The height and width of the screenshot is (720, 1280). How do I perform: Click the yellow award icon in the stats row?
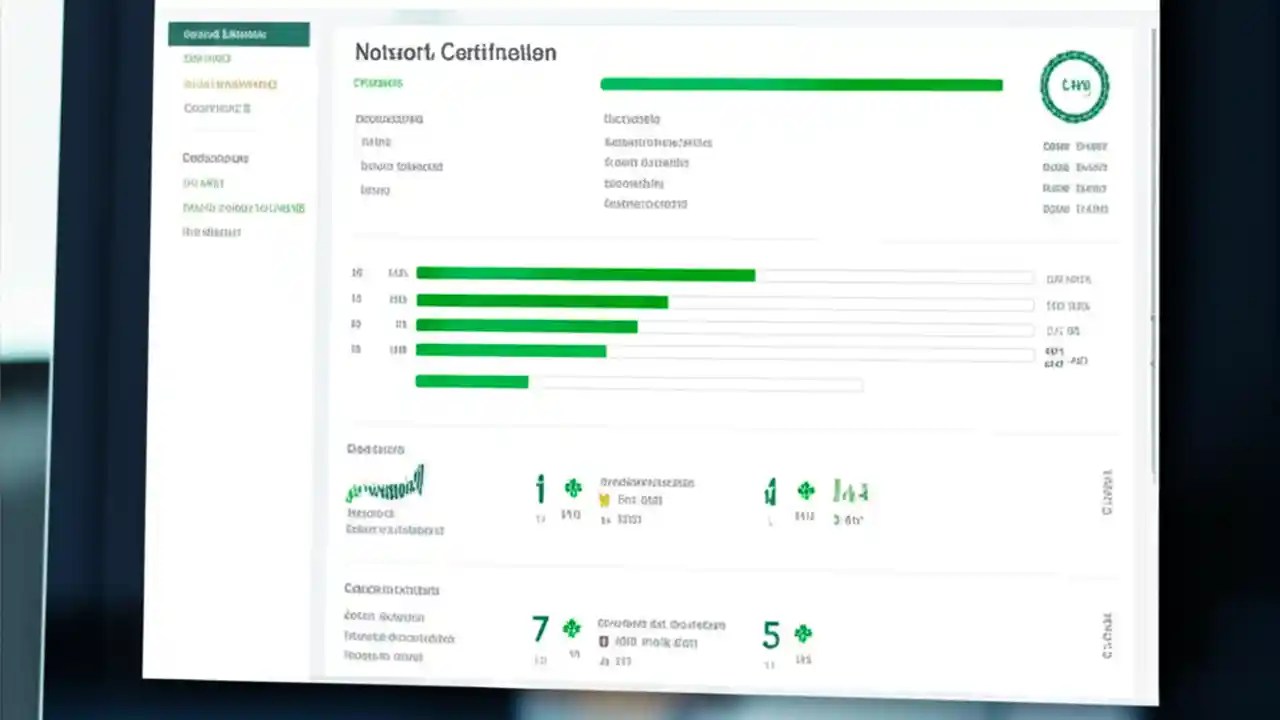(x=604, y=499)
